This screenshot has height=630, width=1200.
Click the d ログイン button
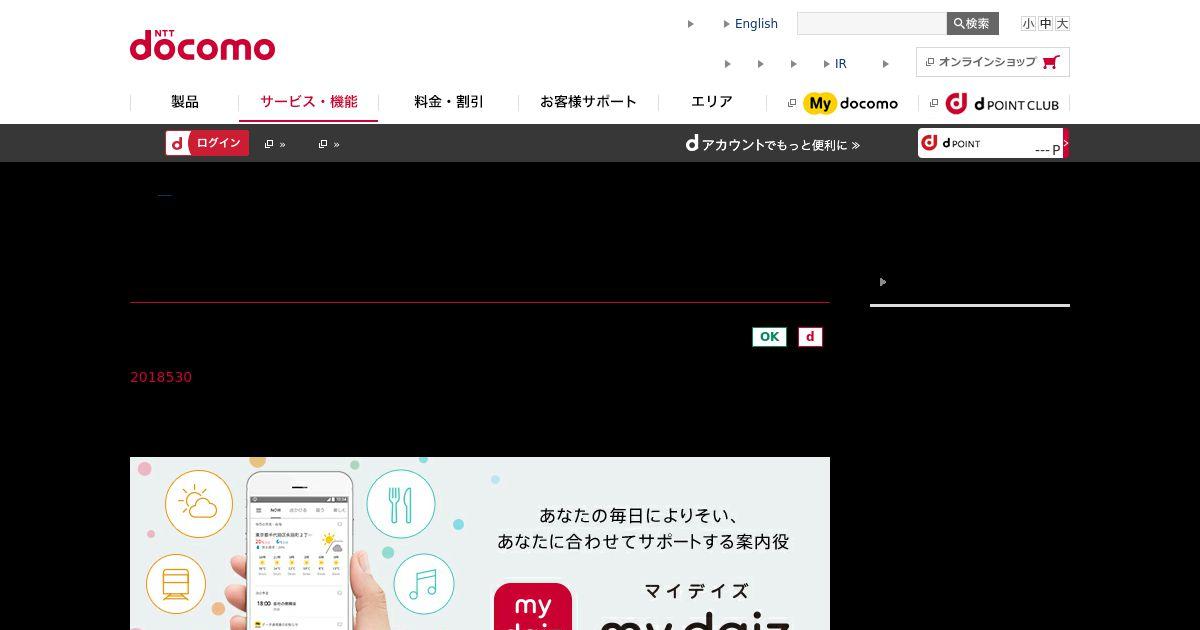(207, 143)
